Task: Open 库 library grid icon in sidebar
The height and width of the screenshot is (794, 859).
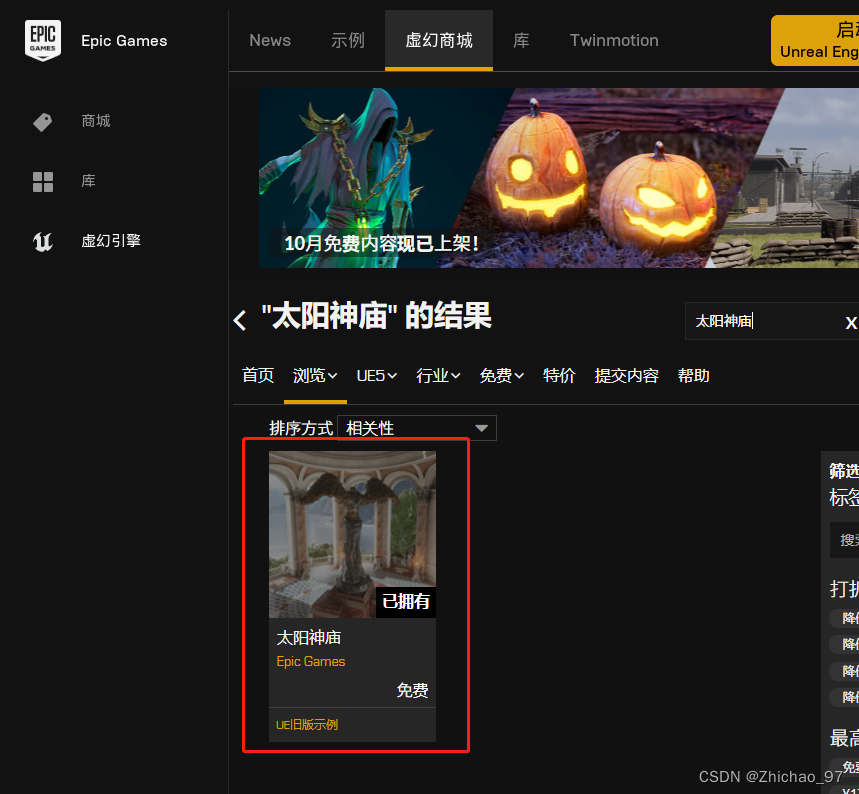Action: point(43,181)
